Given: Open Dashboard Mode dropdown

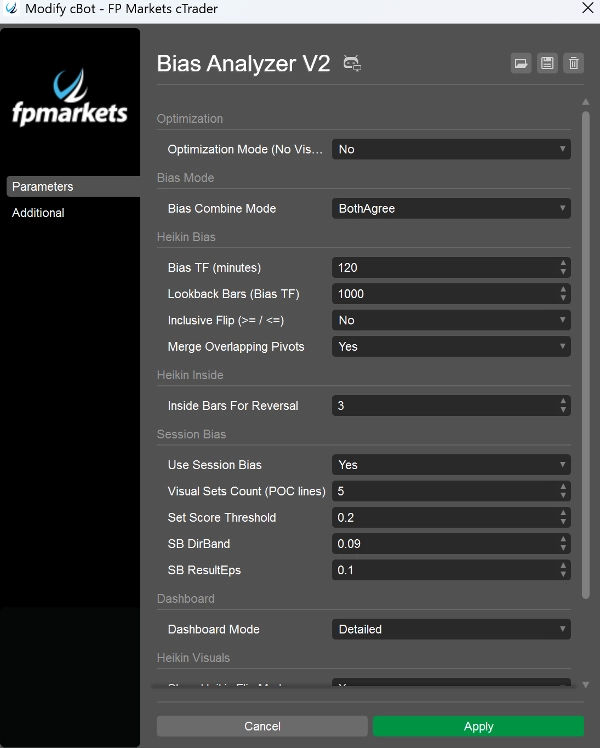Looking at the screenshot, I should tap(451, 629).
